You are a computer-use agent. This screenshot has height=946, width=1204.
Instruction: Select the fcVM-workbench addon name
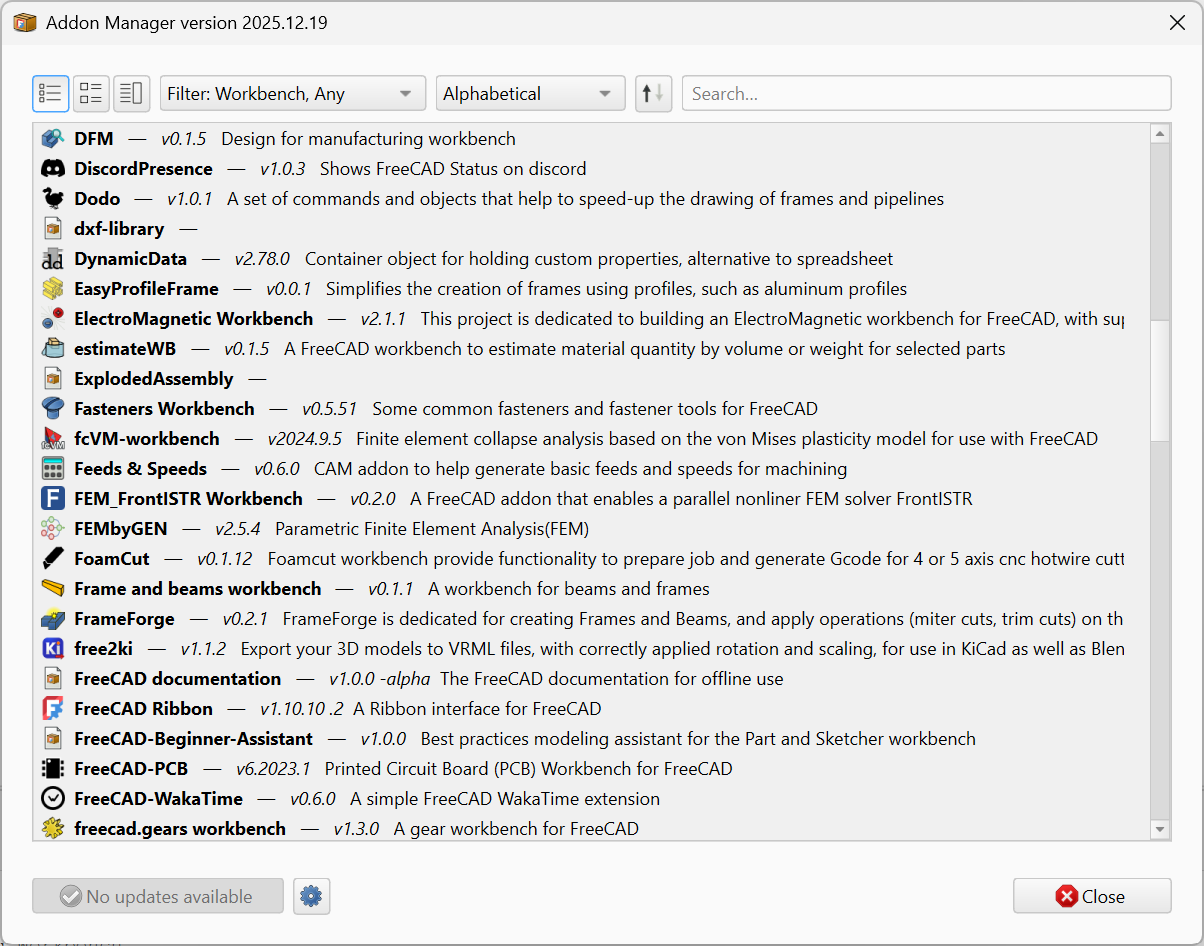coord(147,439)
